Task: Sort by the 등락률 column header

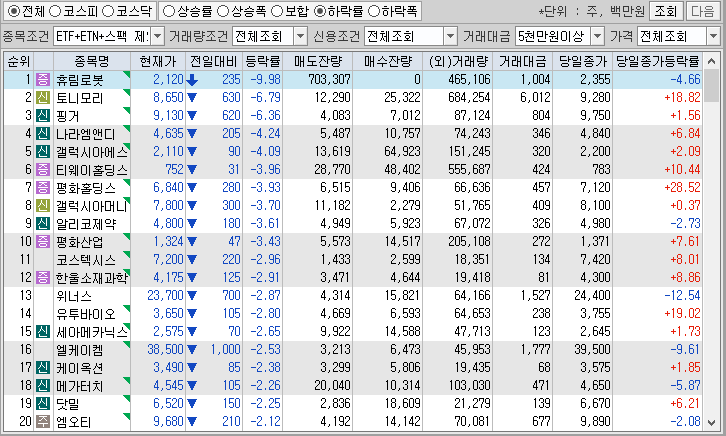Action: (x=263, y=61)
